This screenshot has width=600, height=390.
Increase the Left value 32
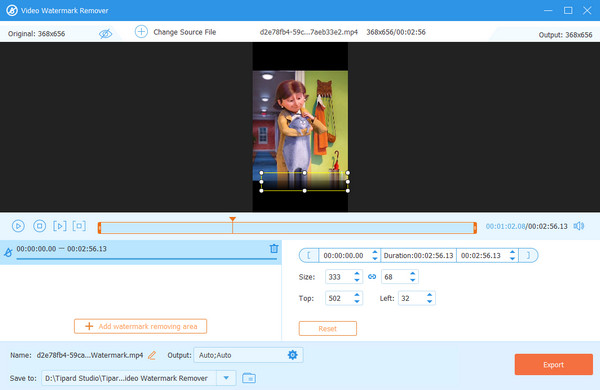(429, 295)
